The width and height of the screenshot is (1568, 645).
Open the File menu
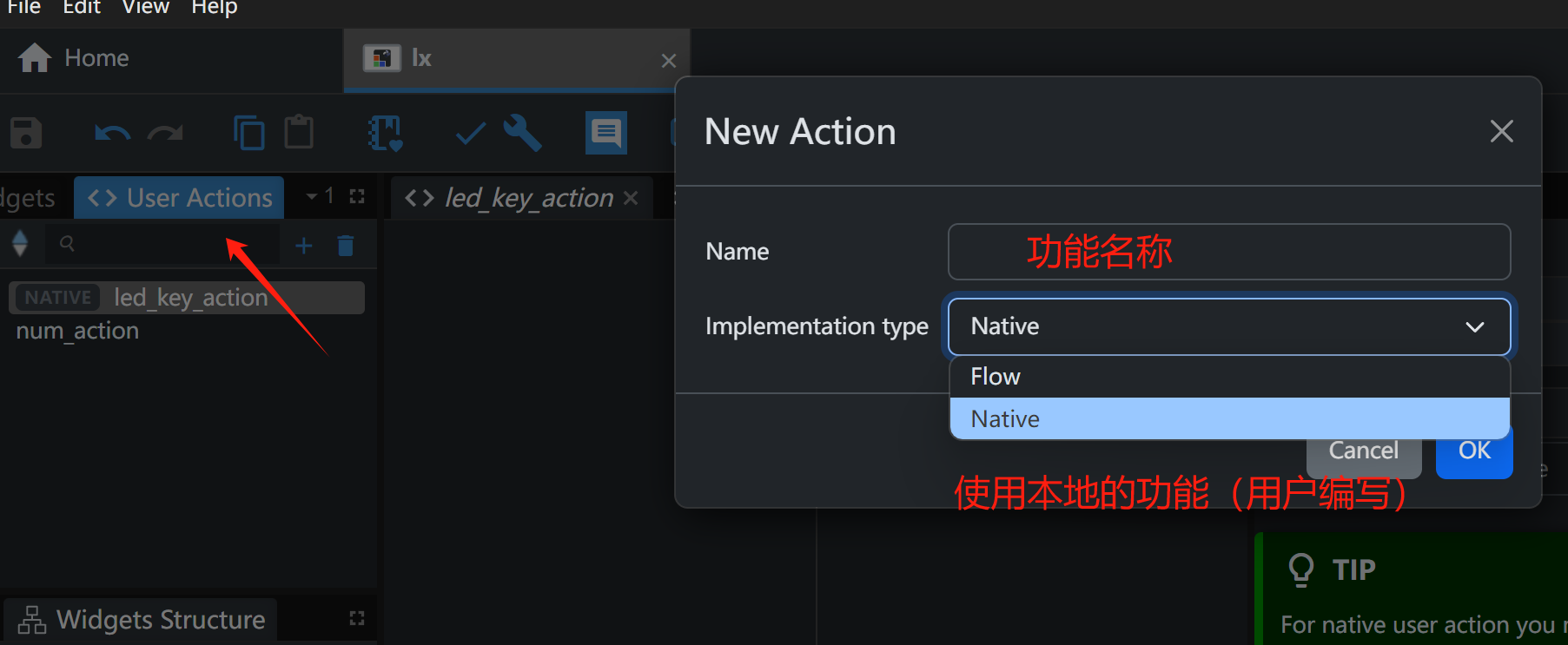point(24,8)
